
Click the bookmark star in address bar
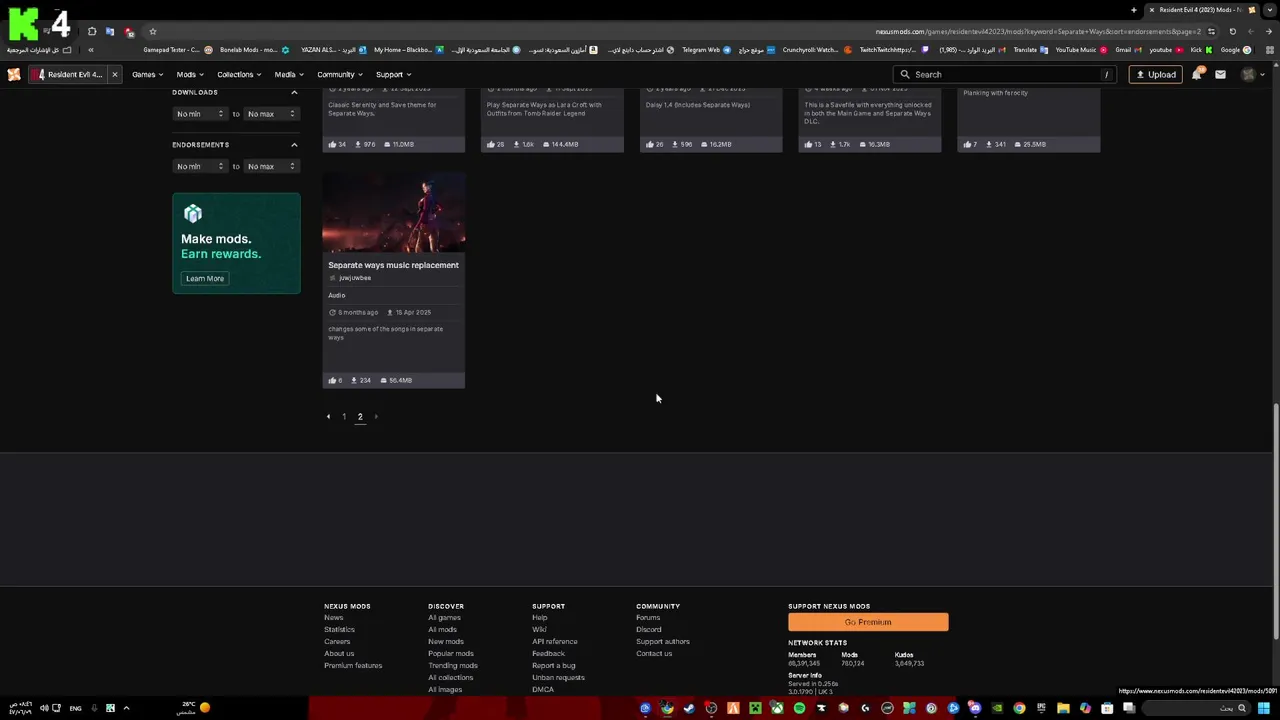pos(152,31)
